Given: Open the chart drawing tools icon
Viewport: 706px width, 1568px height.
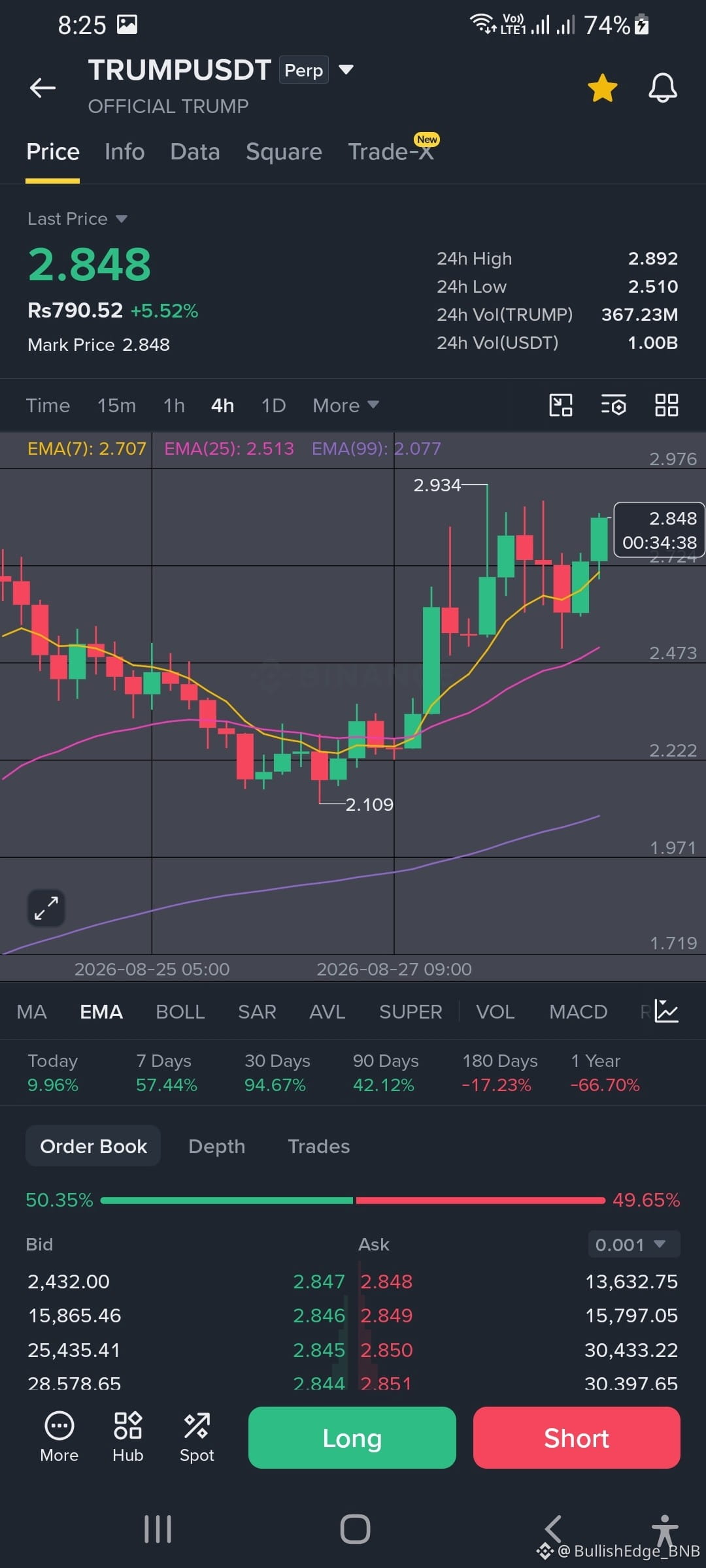Looking at the screenshot, I should tap(561, 405).
